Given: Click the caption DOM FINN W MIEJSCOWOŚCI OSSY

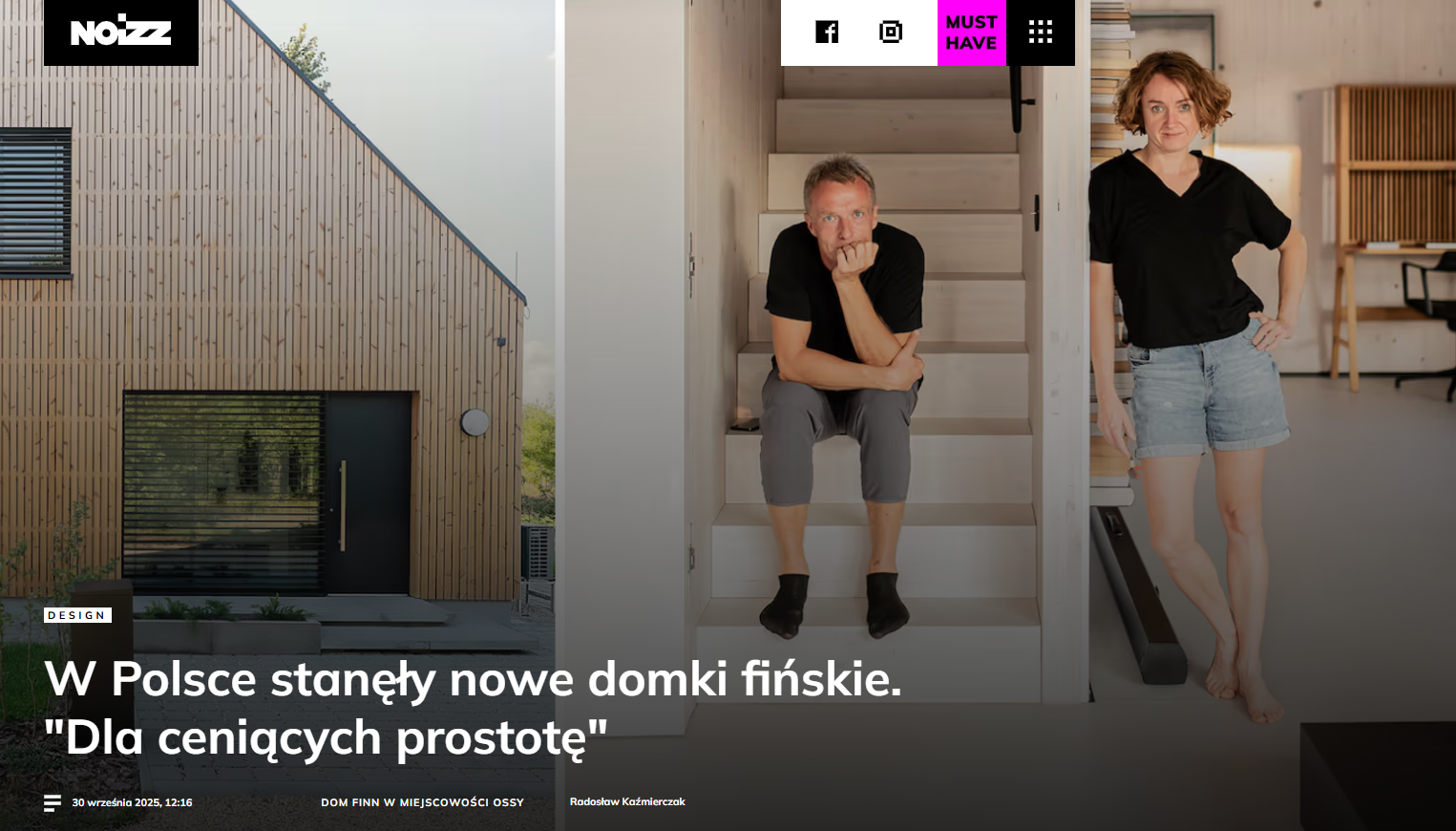Looking at the screenshot, I should [x=422, y=803].
